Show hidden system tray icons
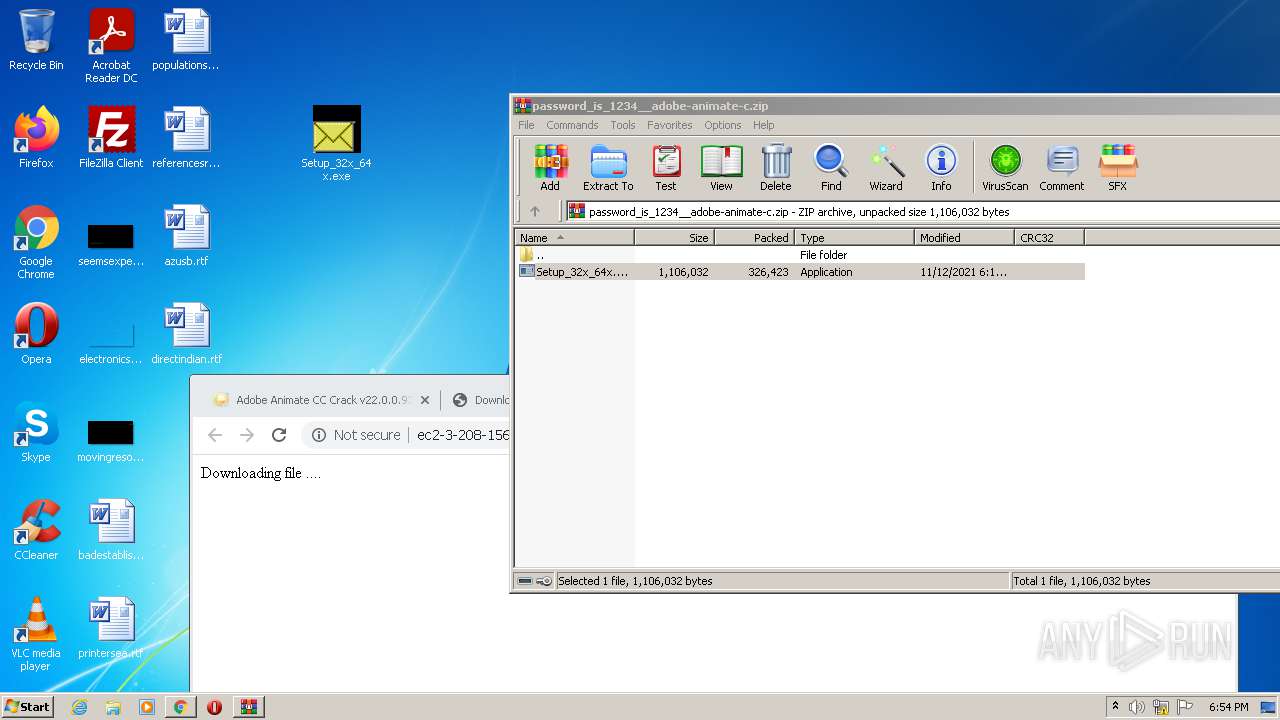Image resolution: width=1280 pixels, height=720 pixels. pos(1116,706)
